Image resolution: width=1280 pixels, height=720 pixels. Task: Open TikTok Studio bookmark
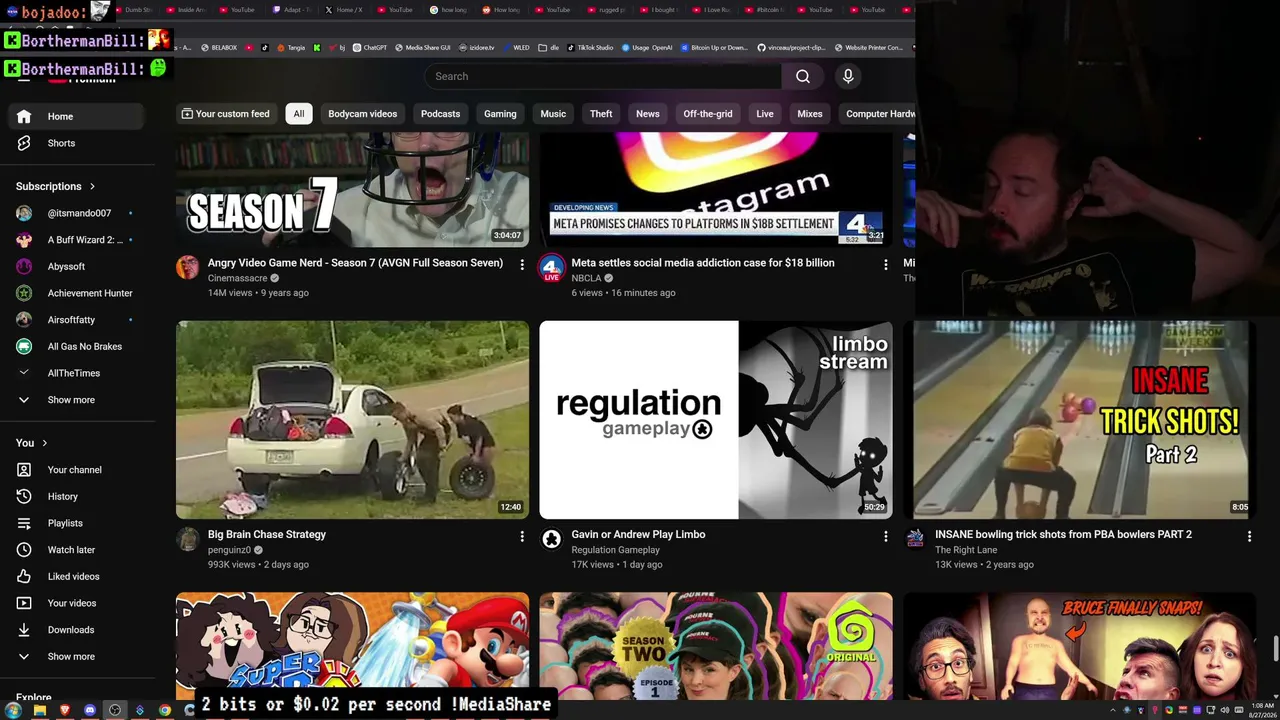(590, 47)
